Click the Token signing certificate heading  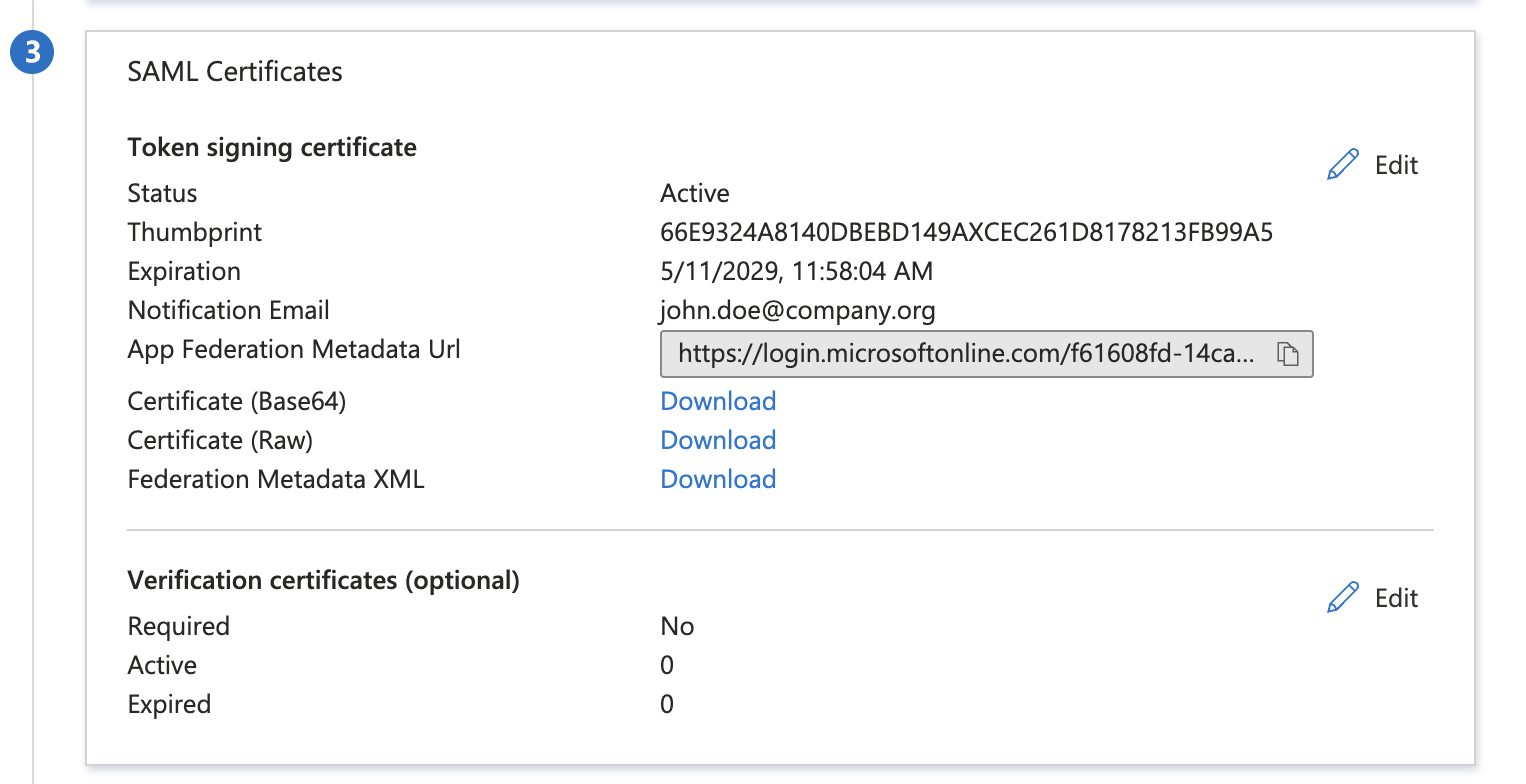tap(272, 148)
